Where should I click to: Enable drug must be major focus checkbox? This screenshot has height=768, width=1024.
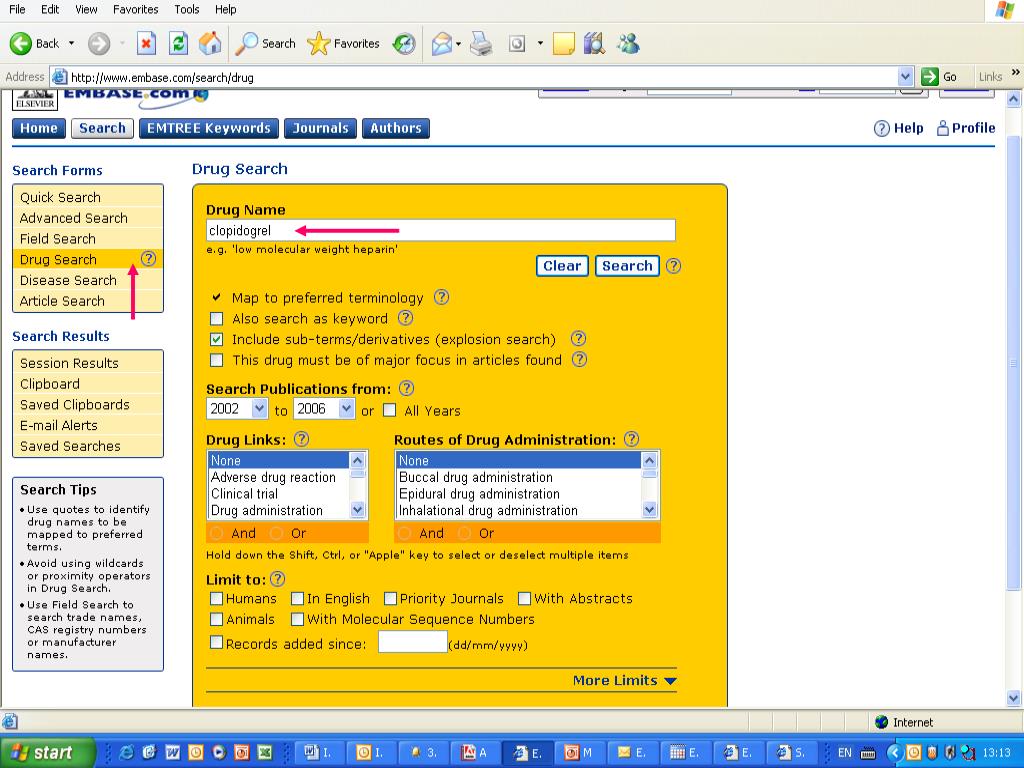(216, 360)
